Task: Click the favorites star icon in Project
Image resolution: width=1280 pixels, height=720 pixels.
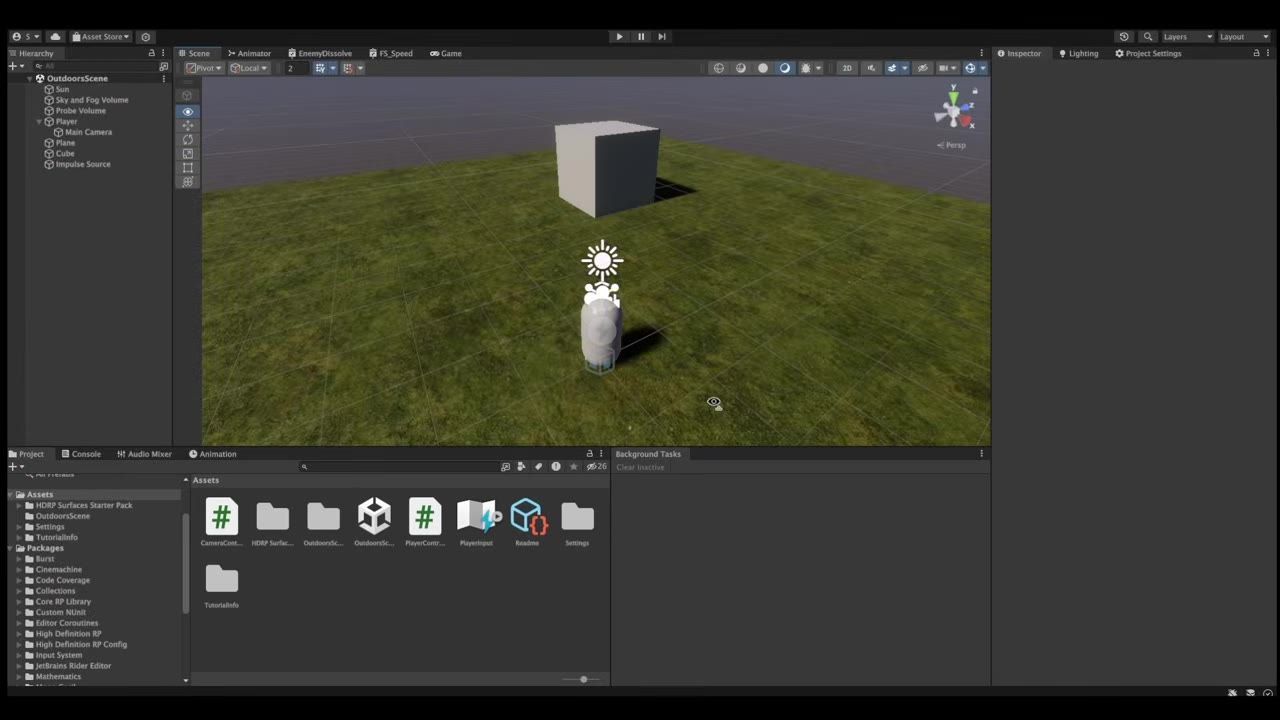Action: pos(573,467)
